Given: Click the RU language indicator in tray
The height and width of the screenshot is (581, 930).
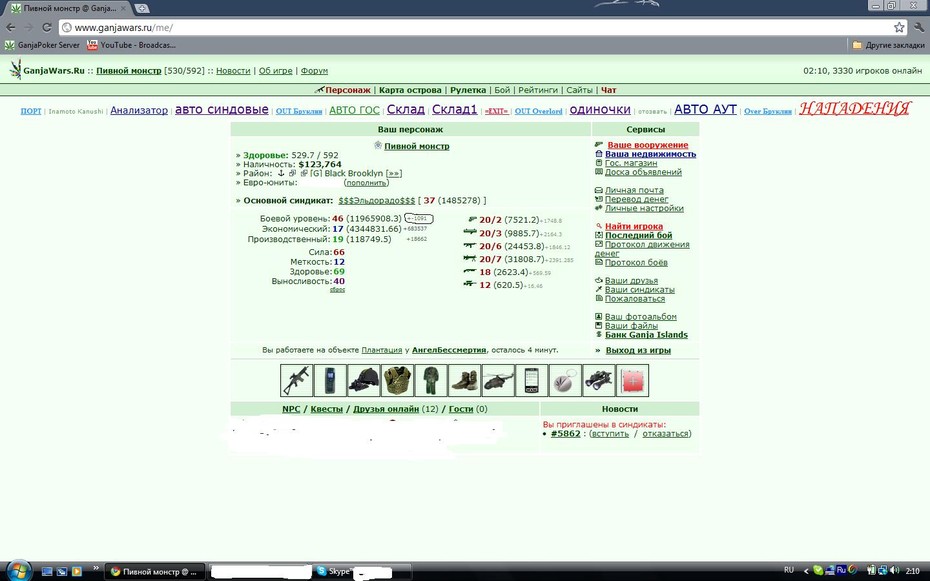Looking at the screenshot, I should pos(789,570).
